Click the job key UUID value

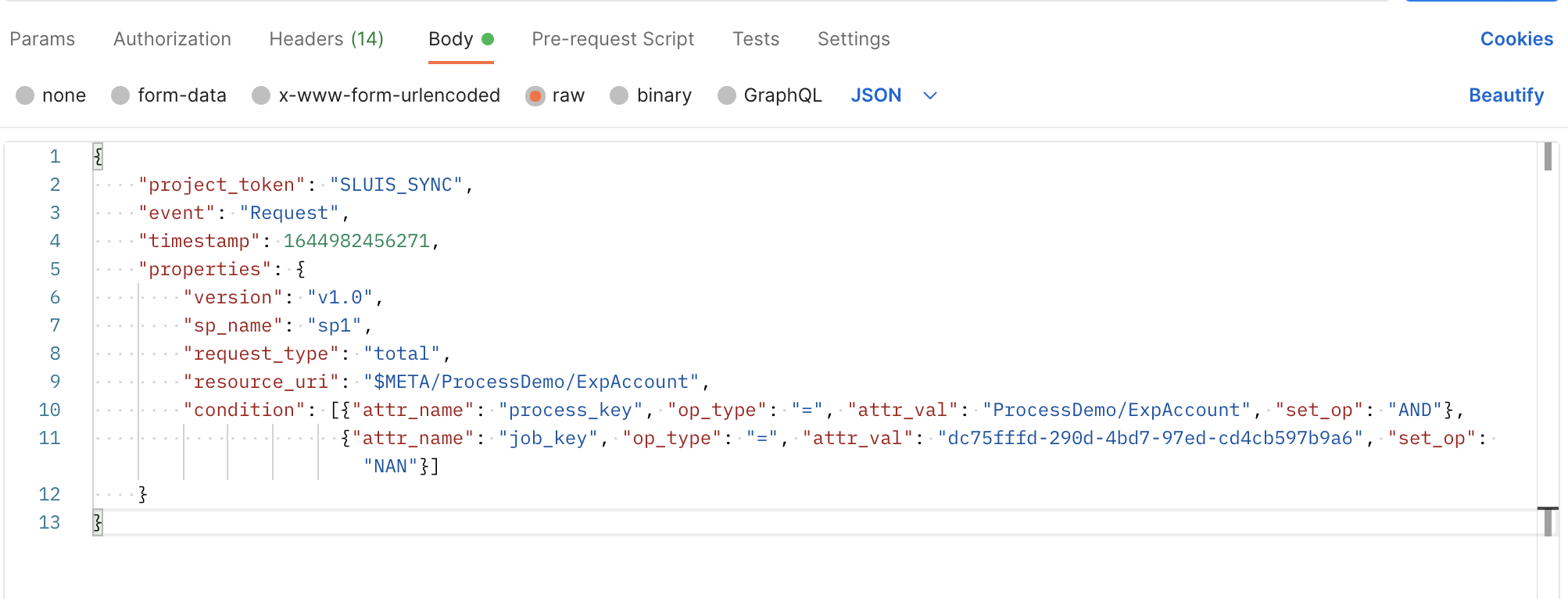pyautogui.click(x=1150, y=438)
